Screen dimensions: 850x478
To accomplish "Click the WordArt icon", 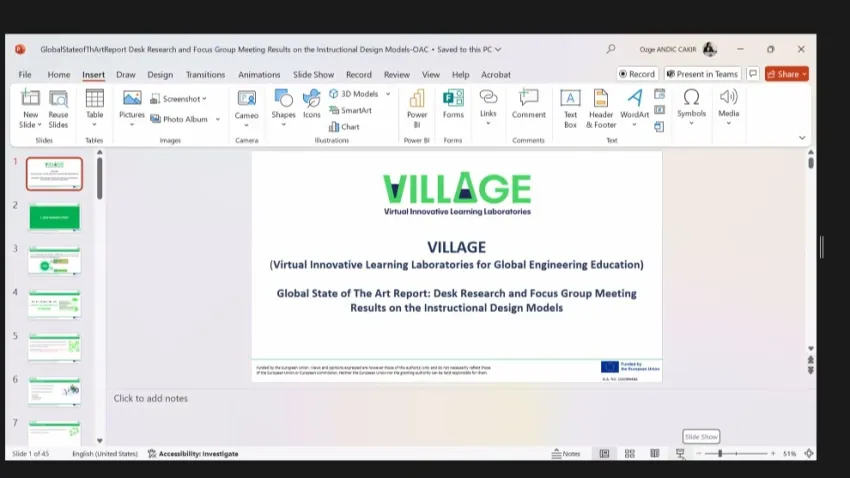I will point(634,104).
